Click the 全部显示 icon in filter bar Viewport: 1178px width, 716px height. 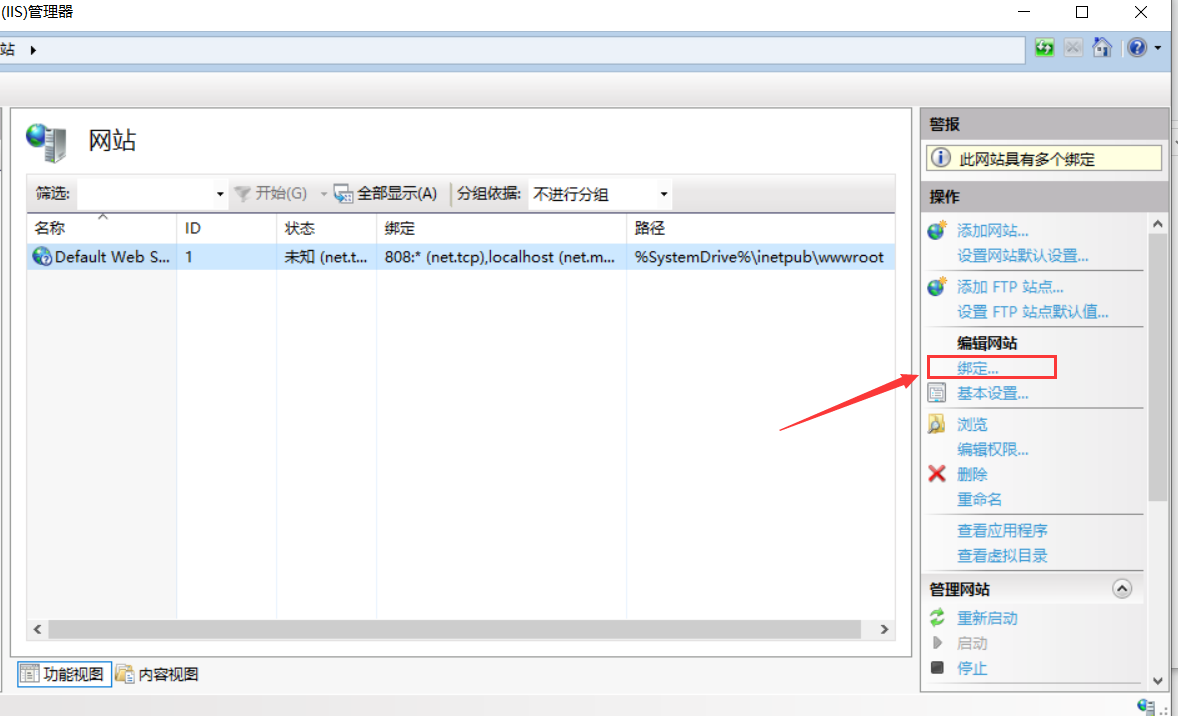(x=343, y=193)
